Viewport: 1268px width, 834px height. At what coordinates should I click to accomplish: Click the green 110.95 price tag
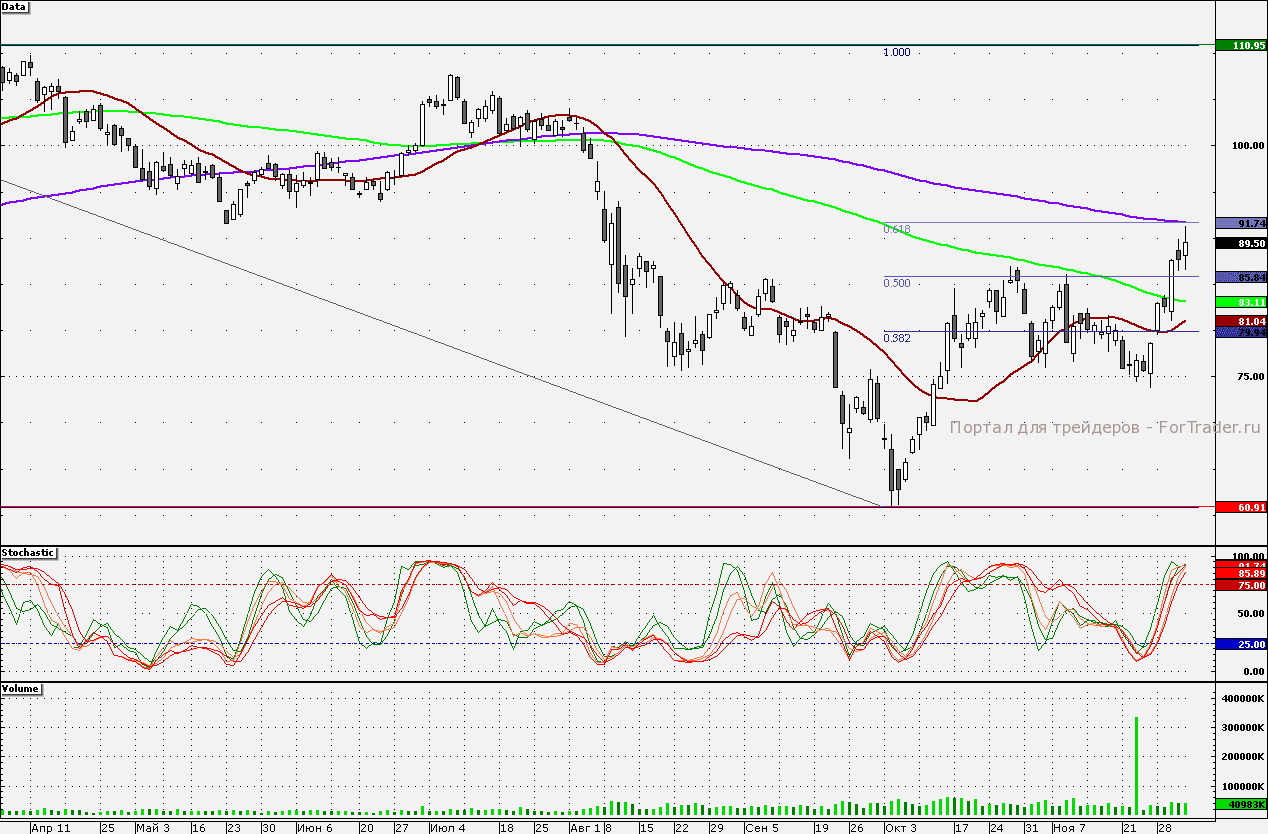pyautogui.click(x=1240, y=45)
